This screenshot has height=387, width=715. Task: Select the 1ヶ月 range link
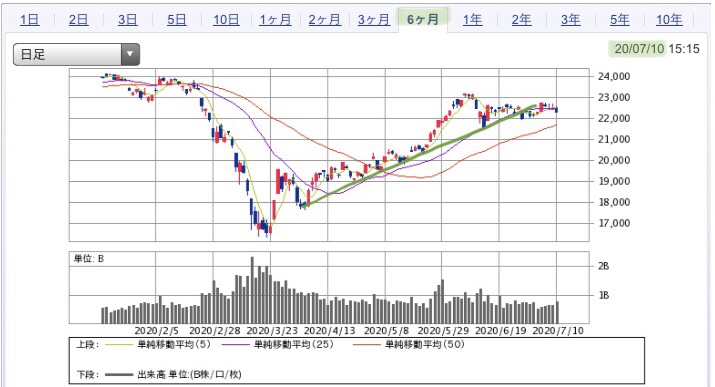point(275,20)
